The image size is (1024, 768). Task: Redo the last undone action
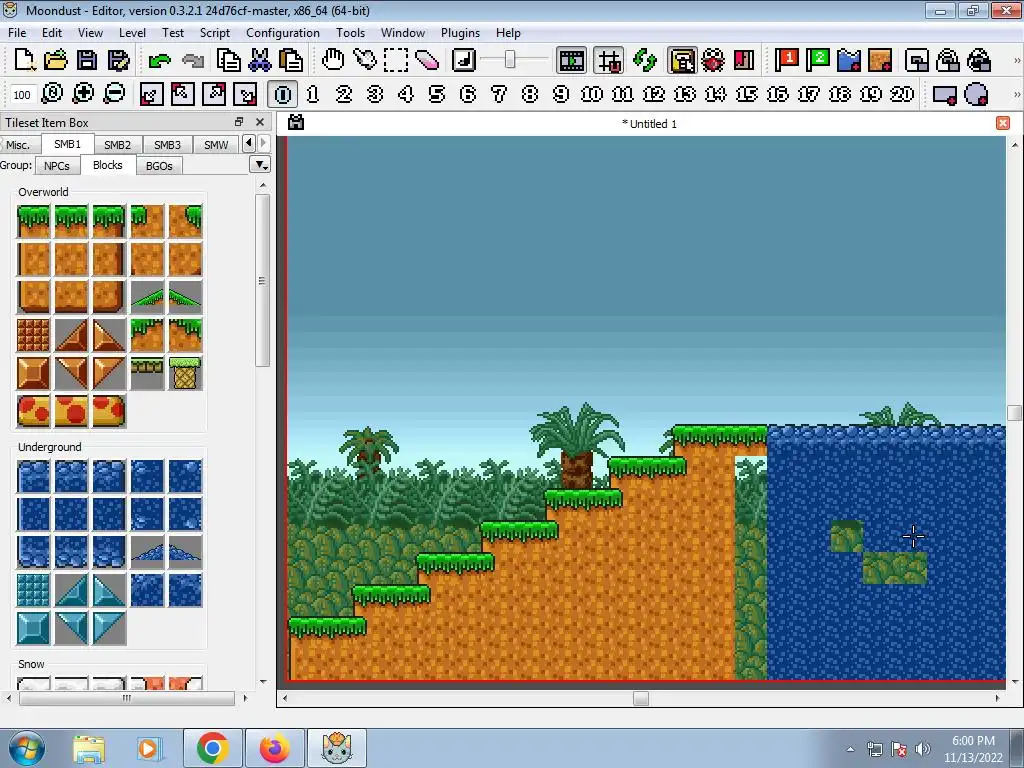[193, 61]
